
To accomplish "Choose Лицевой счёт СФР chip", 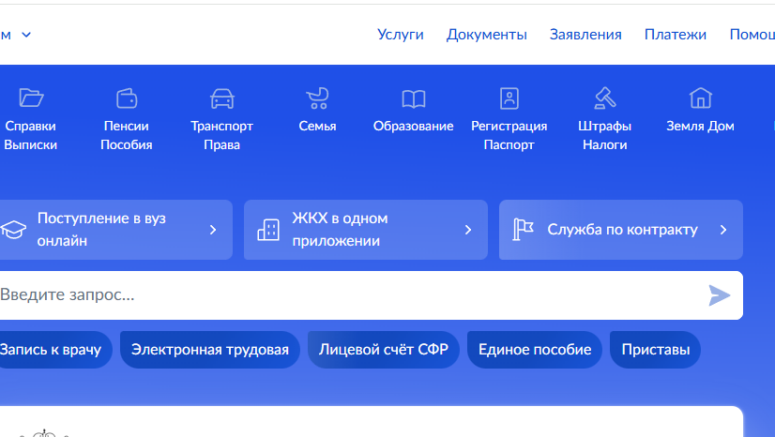I will coord(384,350).
